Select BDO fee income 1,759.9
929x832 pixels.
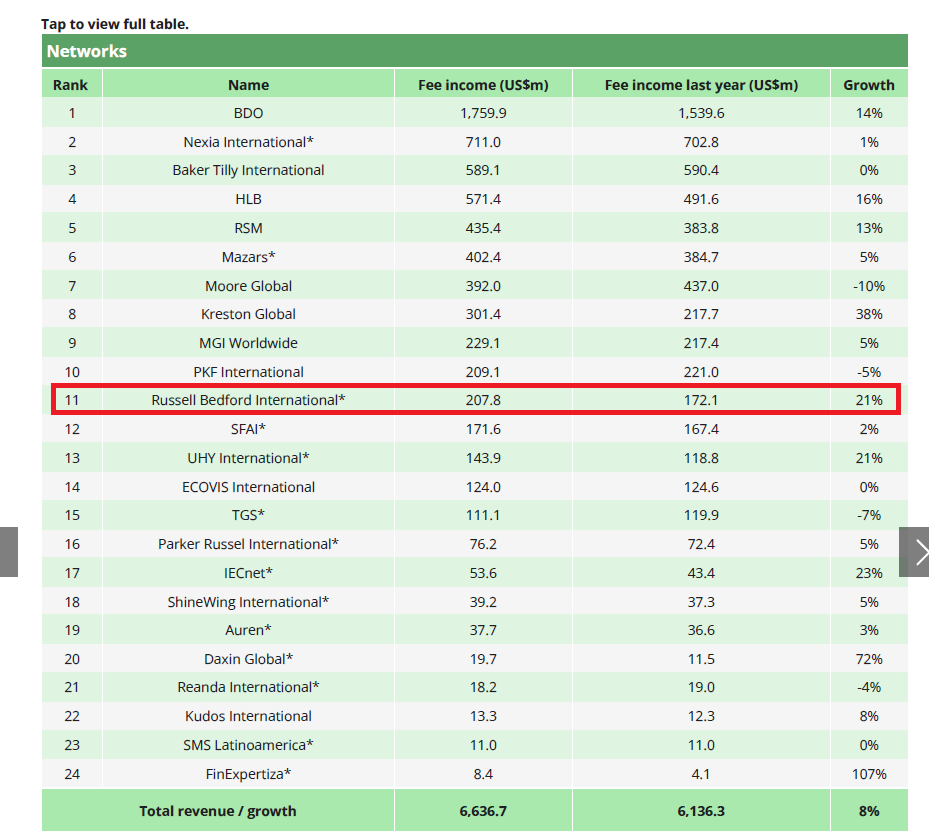(483, 113)
